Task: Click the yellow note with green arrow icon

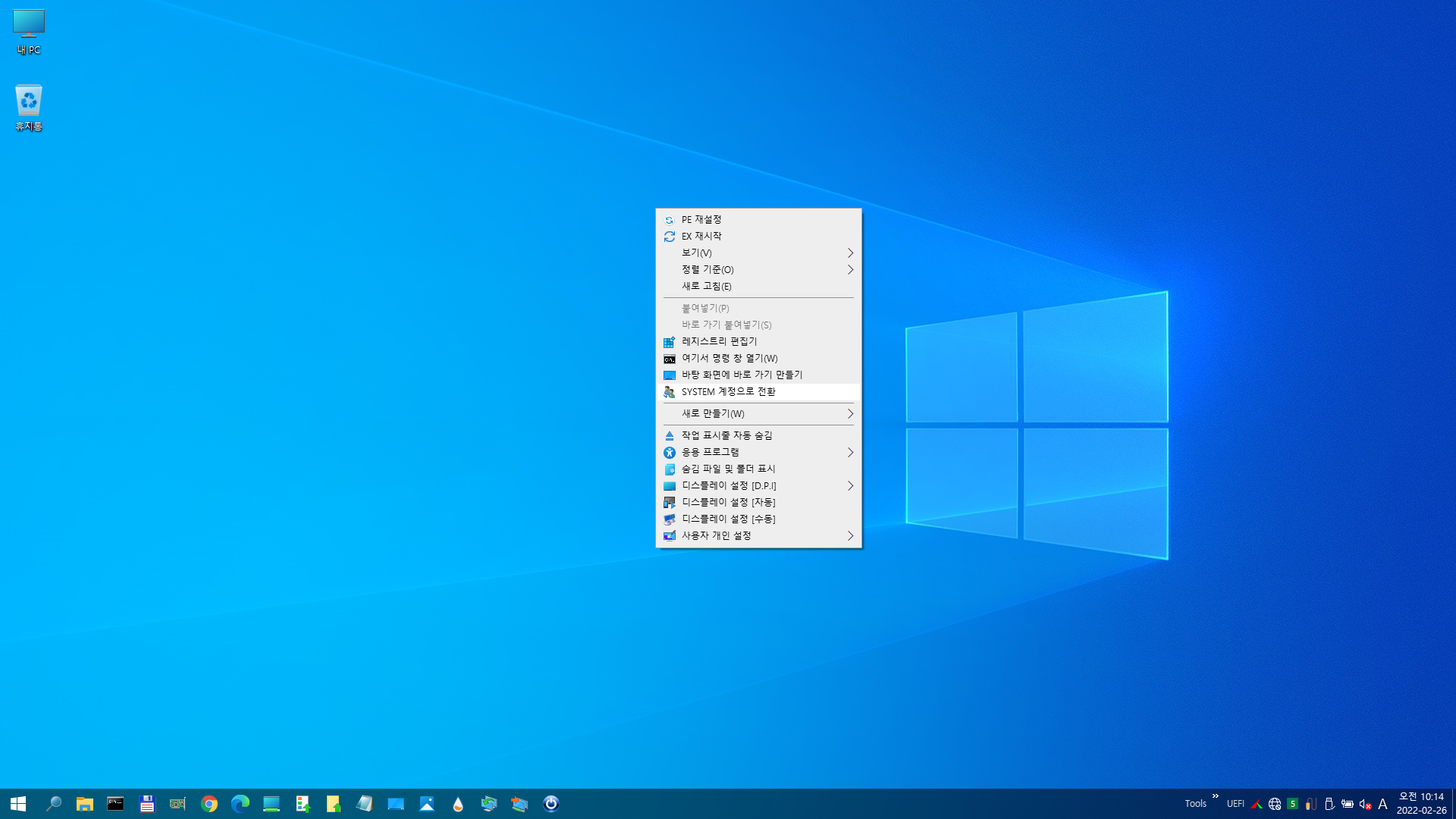Action: (334, 804)
